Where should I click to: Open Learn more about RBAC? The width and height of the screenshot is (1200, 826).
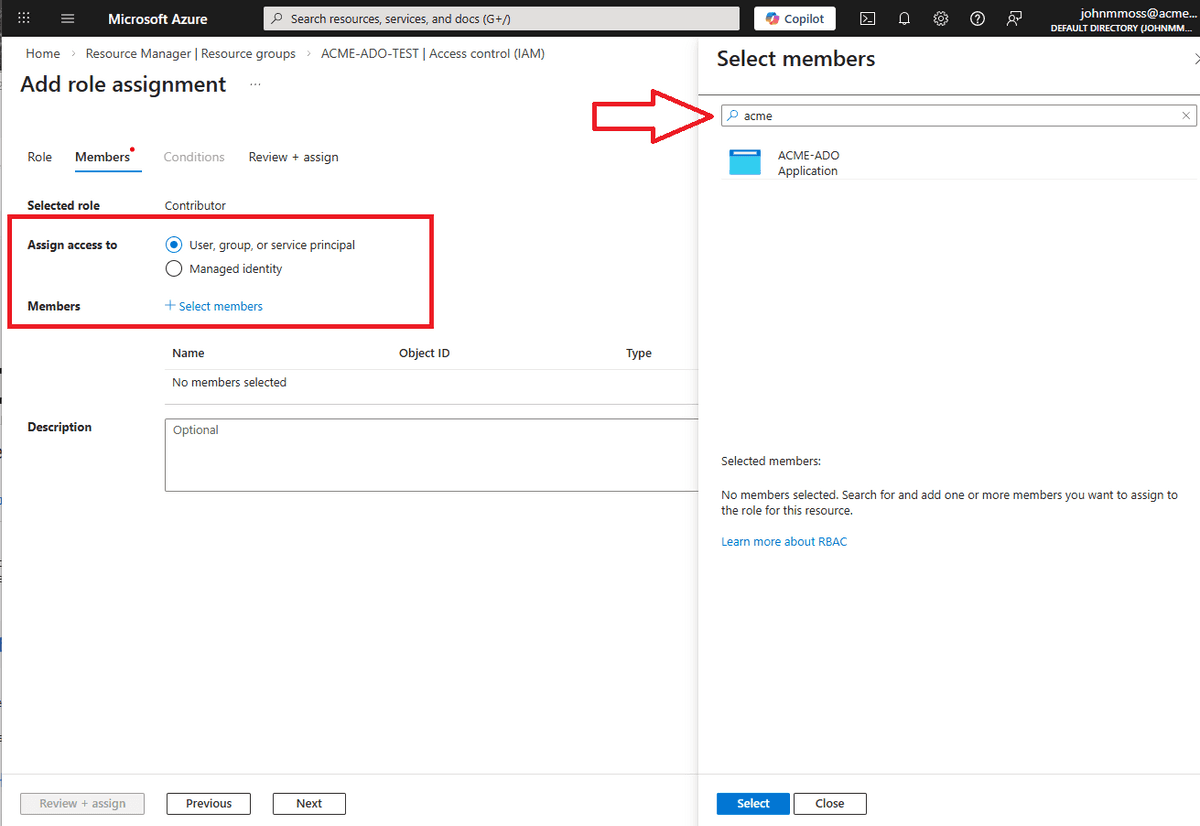tap(784, 541)
